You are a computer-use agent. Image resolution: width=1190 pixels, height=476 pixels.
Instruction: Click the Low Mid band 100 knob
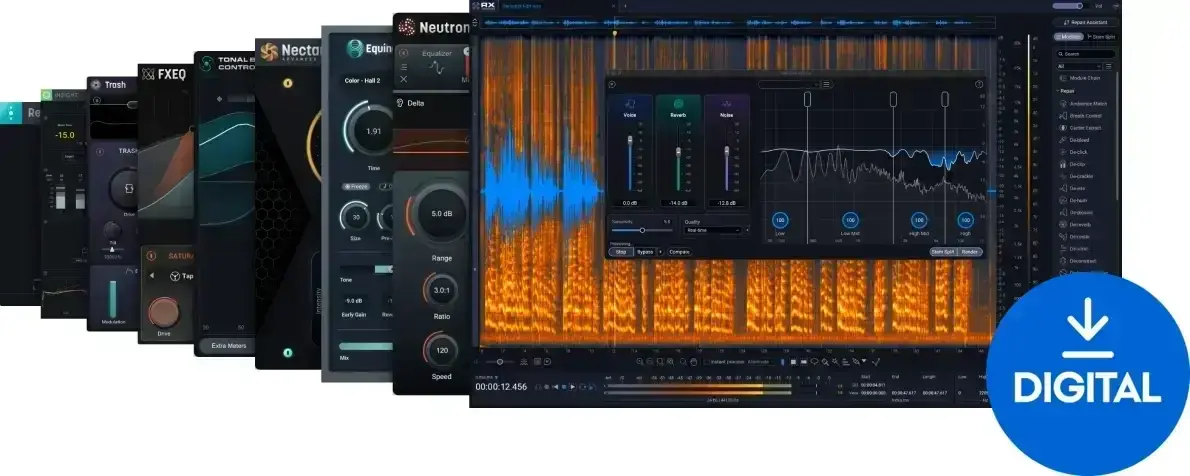coord(850,220)
